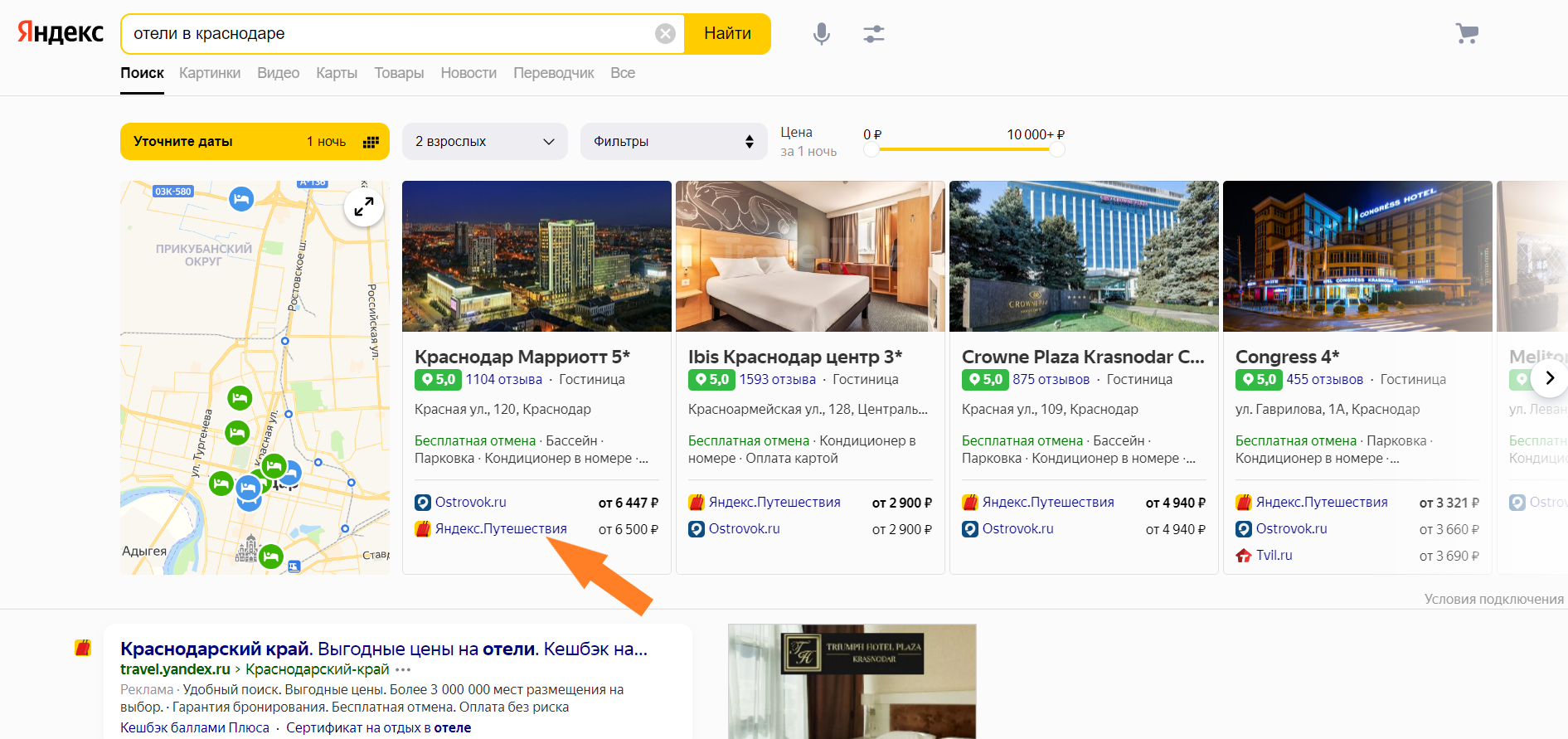Expand the map to full screen

click(364, 206)
